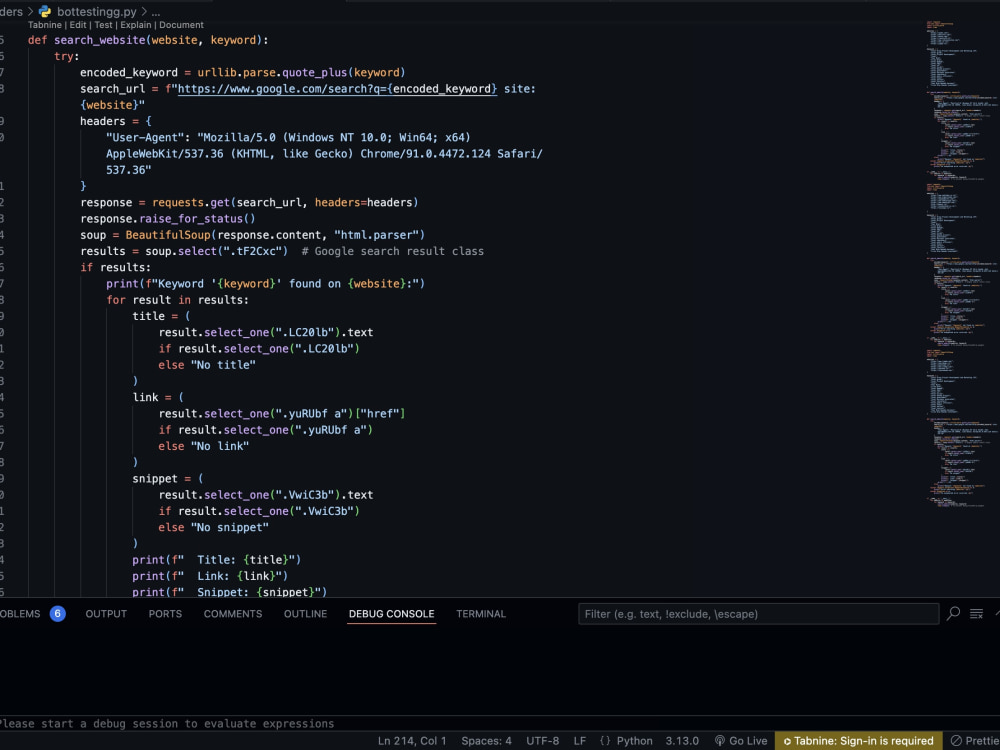Click the 'else "No link"' line
Viewport: 1000px width, 750px height.
pyautogui.click(x=204, y=446)
